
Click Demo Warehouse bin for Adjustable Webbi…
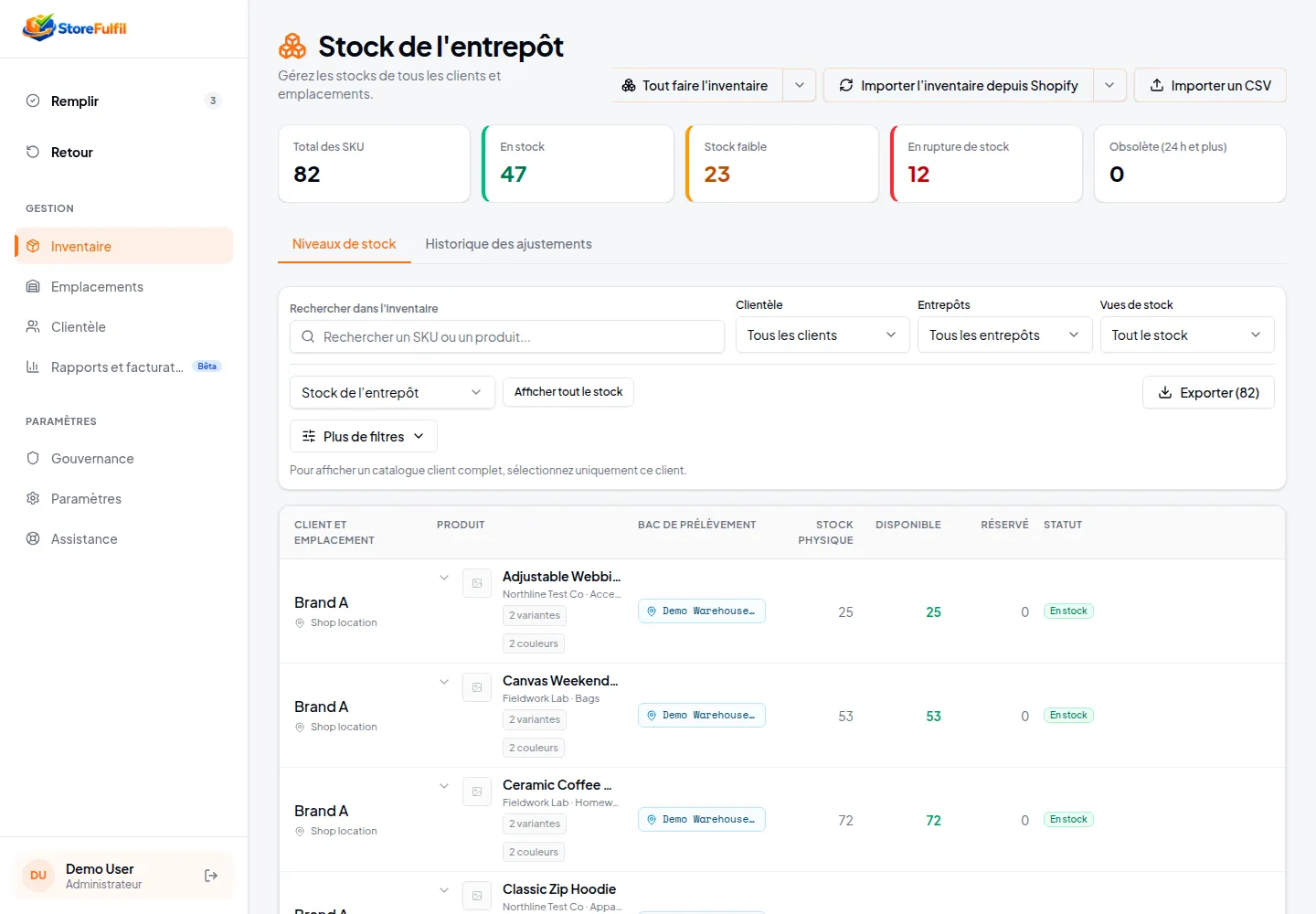(x=701, y=611)
